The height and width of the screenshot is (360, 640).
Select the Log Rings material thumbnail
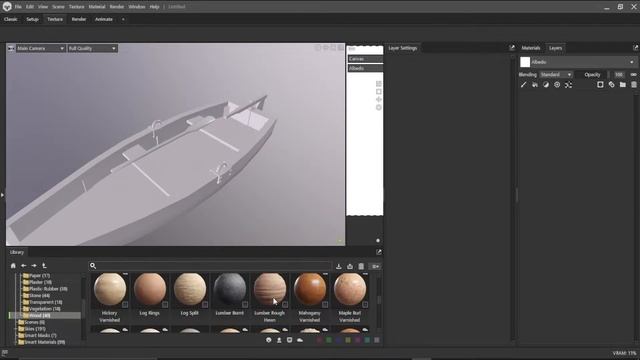point(150,289)
